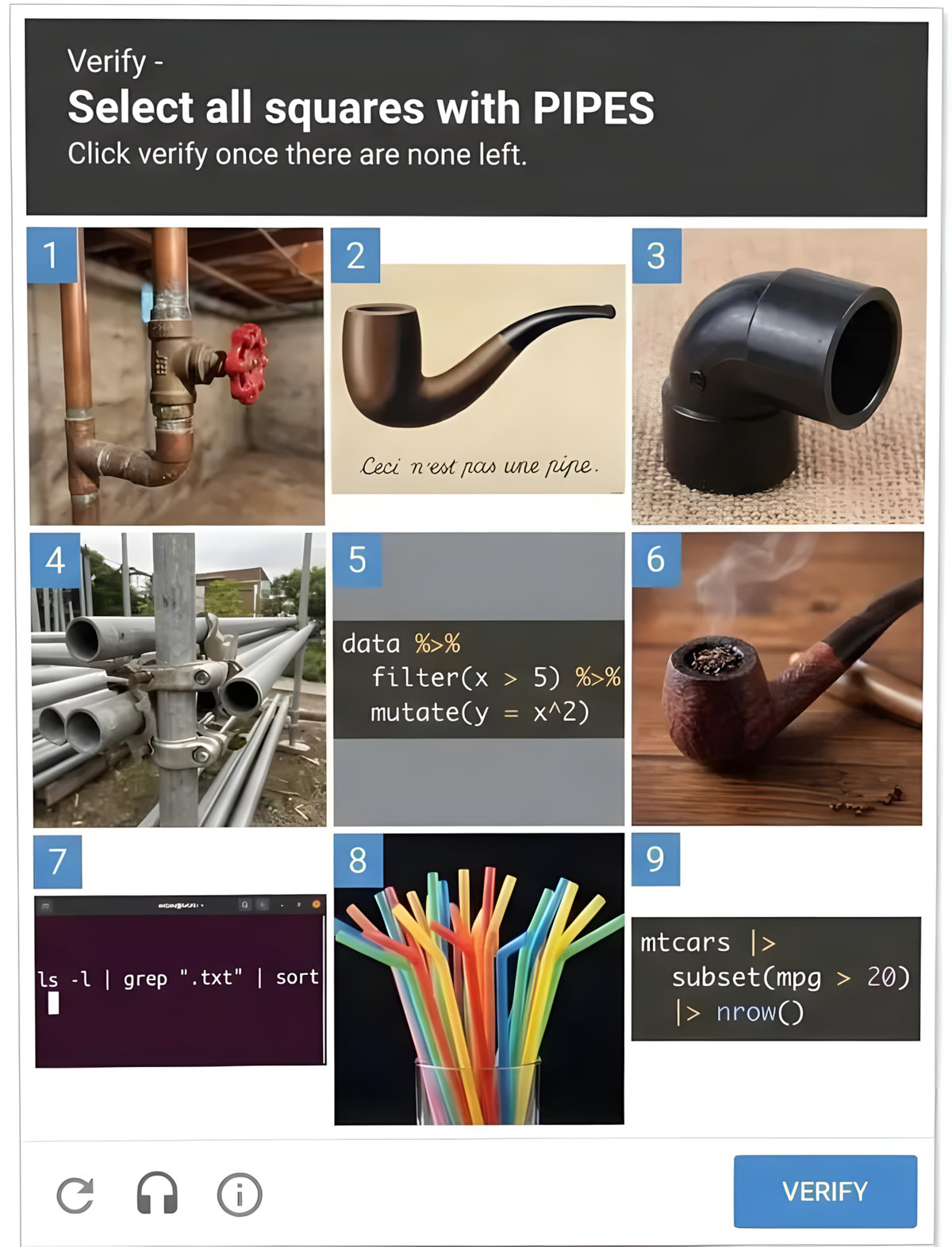The image size is (952, 1247).
Task: Click the terminal window title bar in tile 7
Action: (x=180, y=904)
